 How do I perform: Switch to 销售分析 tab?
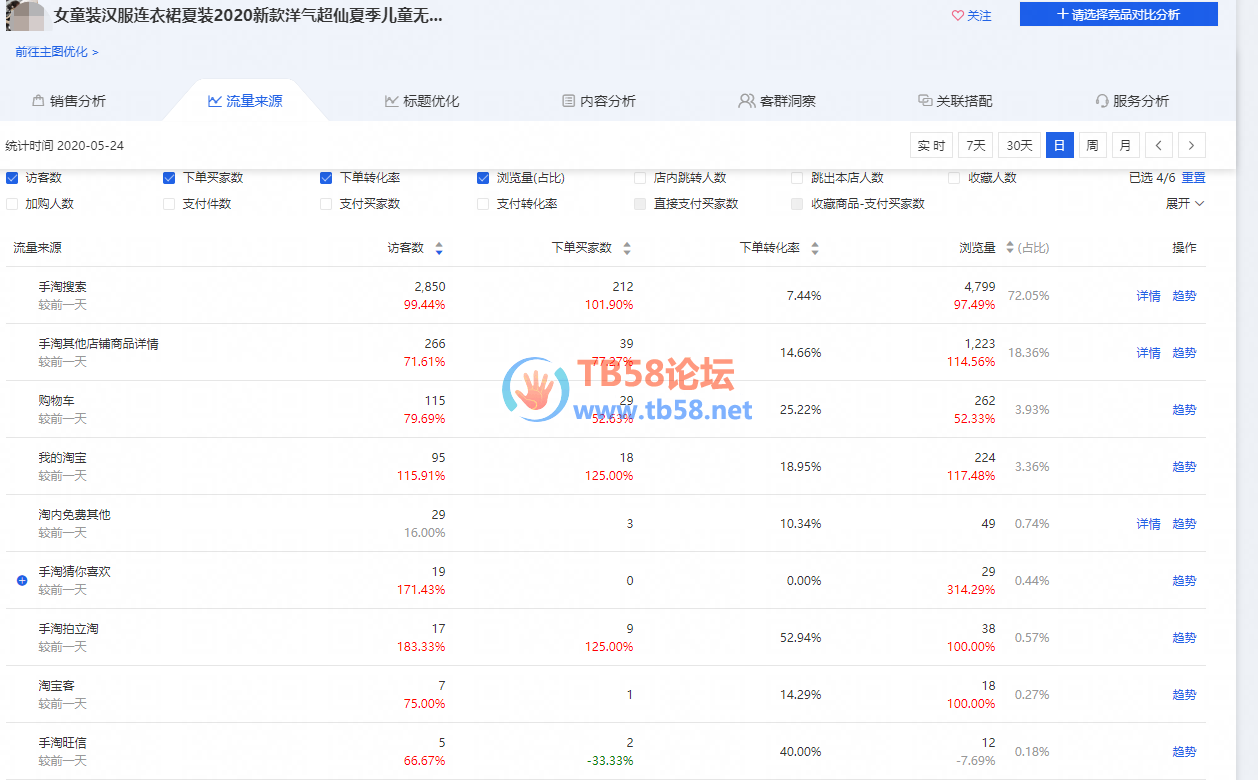click(69, 101)
